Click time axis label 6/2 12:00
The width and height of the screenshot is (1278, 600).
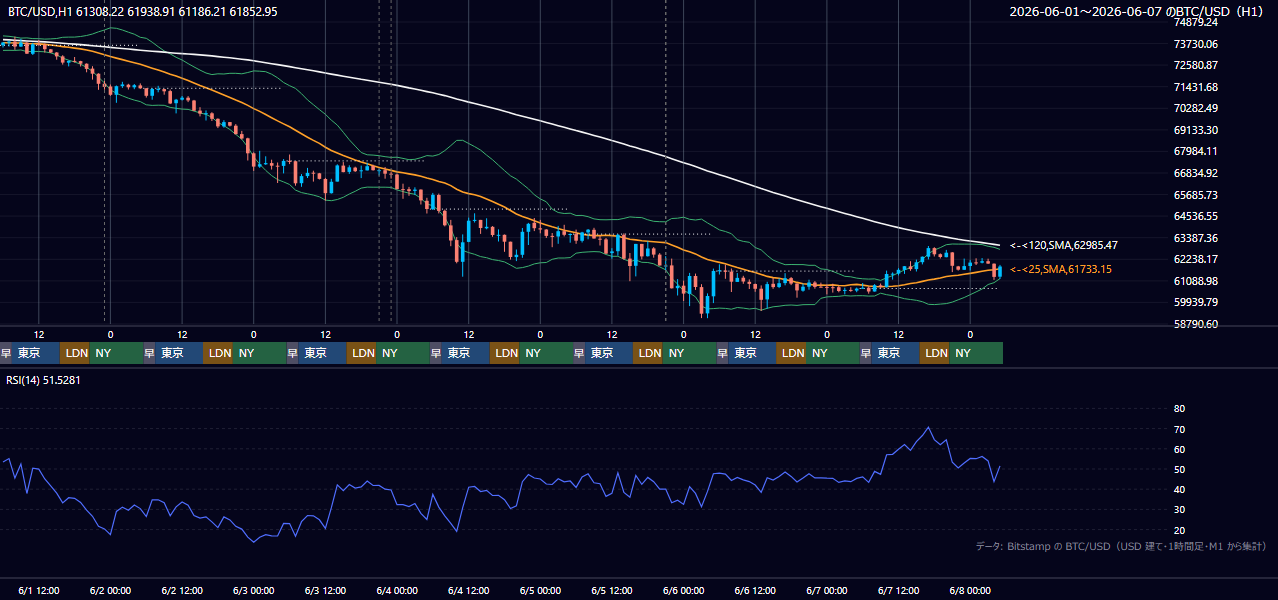pyautogui.click(x=182, y=590)
